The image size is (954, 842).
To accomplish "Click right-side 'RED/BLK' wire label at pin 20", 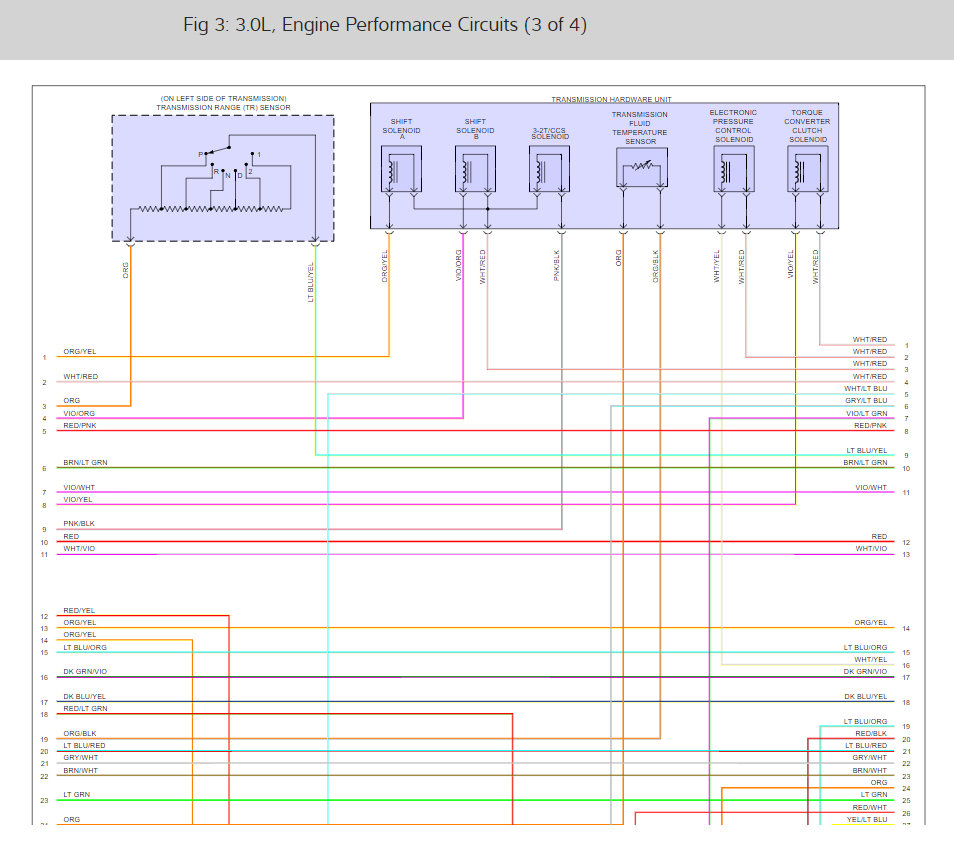I will coord(871,734).
